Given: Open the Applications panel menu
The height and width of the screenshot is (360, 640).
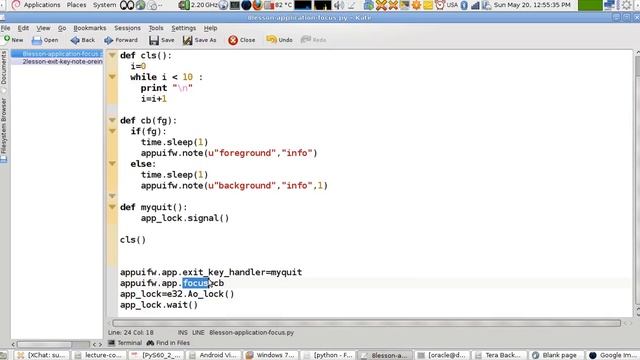Looking at the screenshot, I should tap(36, 5).
